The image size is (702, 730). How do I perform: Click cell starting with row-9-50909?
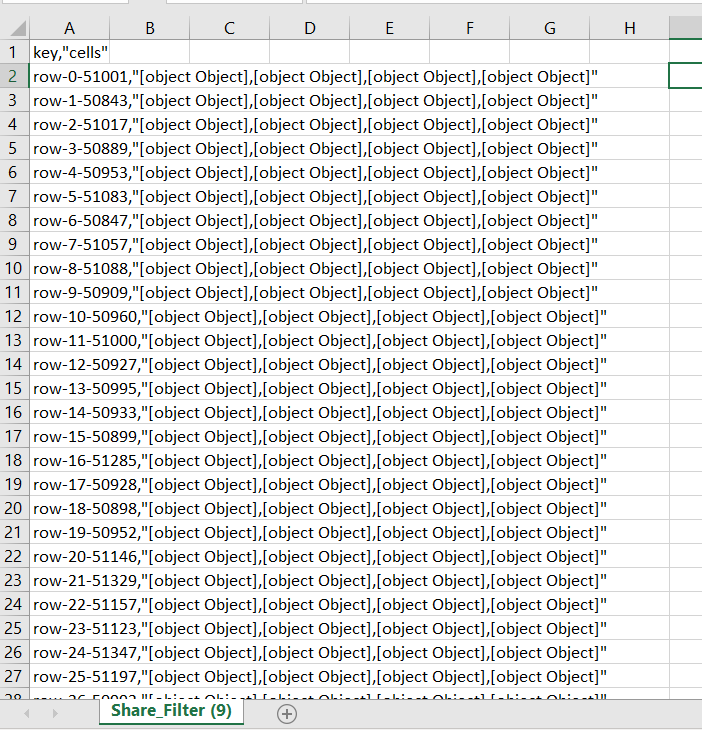tap(69, 292)
